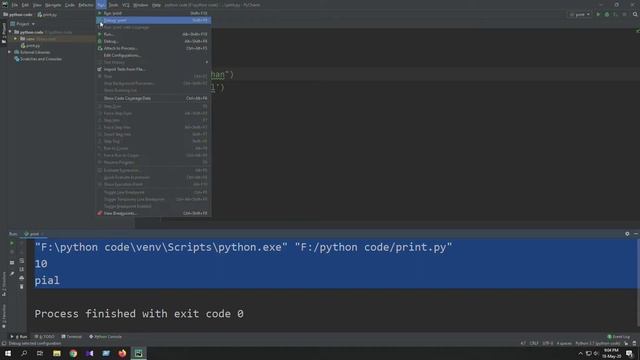Open the Refactor menu
Screen dimensions: 640x360
coord(86,5)
